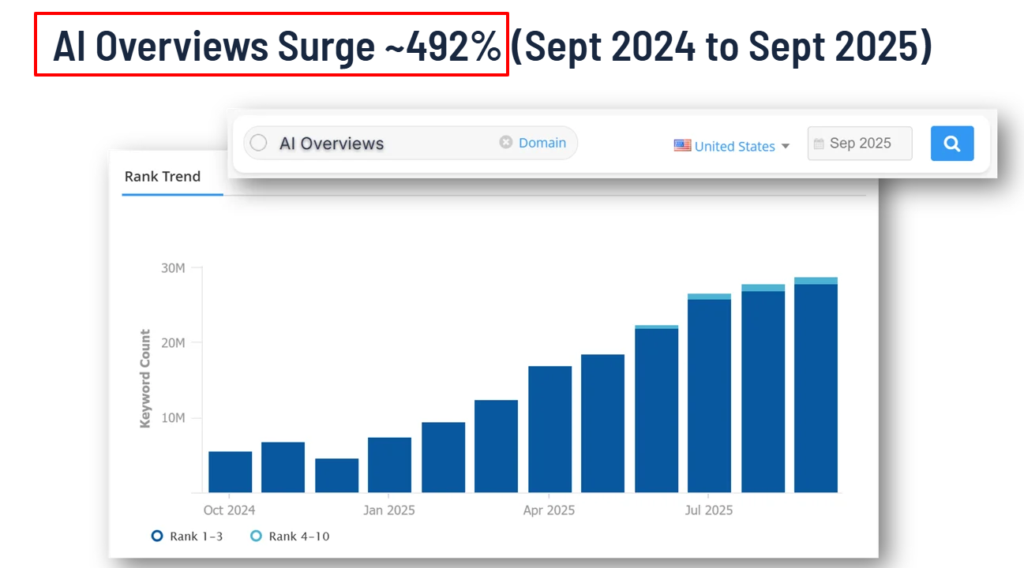Click the United States flag icon
Screen dimensions: 1024x568
point(682,145)
